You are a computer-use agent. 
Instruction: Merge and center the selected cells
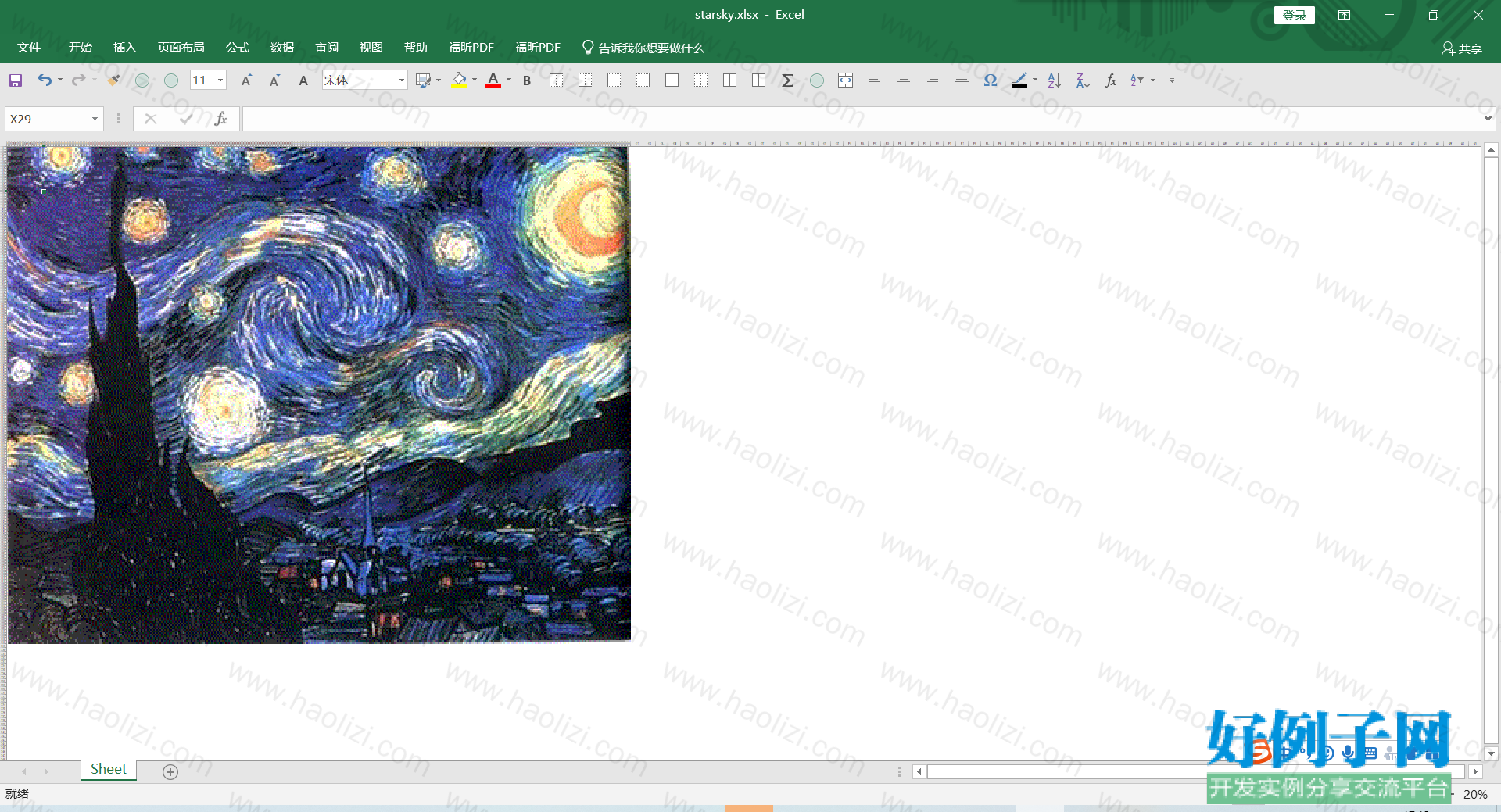[x=845, y=80]
